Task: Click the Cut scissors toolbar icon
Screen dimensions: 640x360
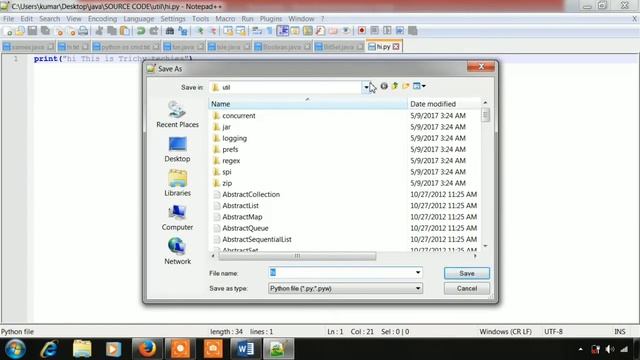Action: click(x=99, y=31)
